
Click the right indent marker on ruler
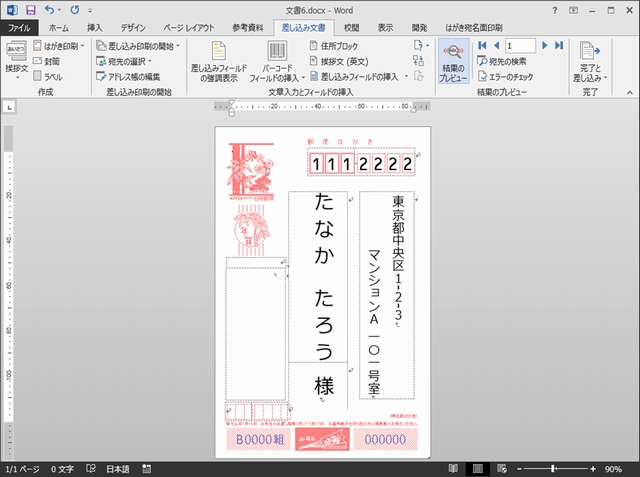click(x=413, y=109)
